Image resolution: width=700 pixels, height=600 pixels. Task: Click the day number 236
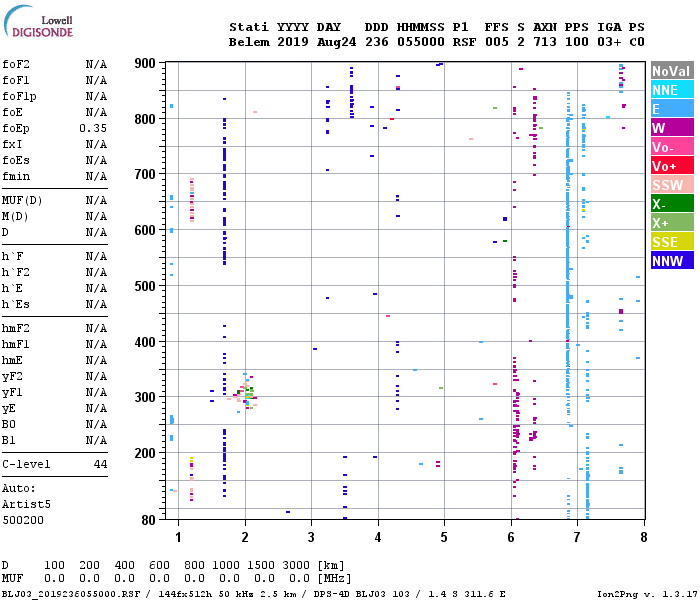click(x=377, y=42)
